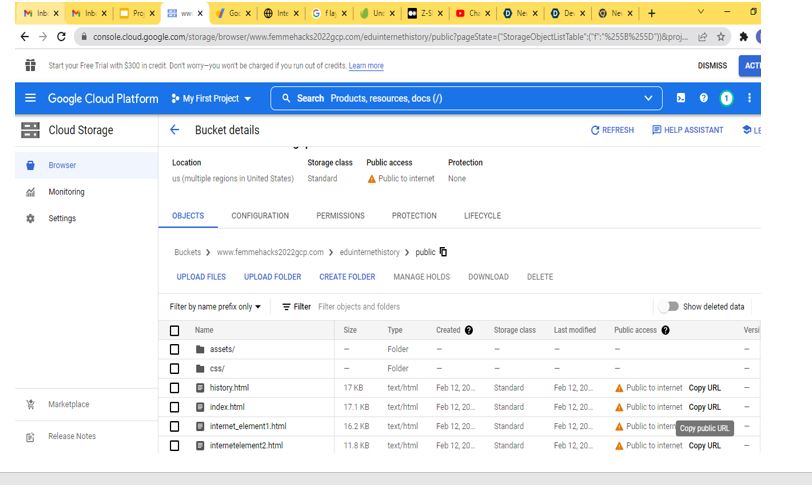Select all objects with header checkbox
Screen dimensions: 812x485
point(175,330)
